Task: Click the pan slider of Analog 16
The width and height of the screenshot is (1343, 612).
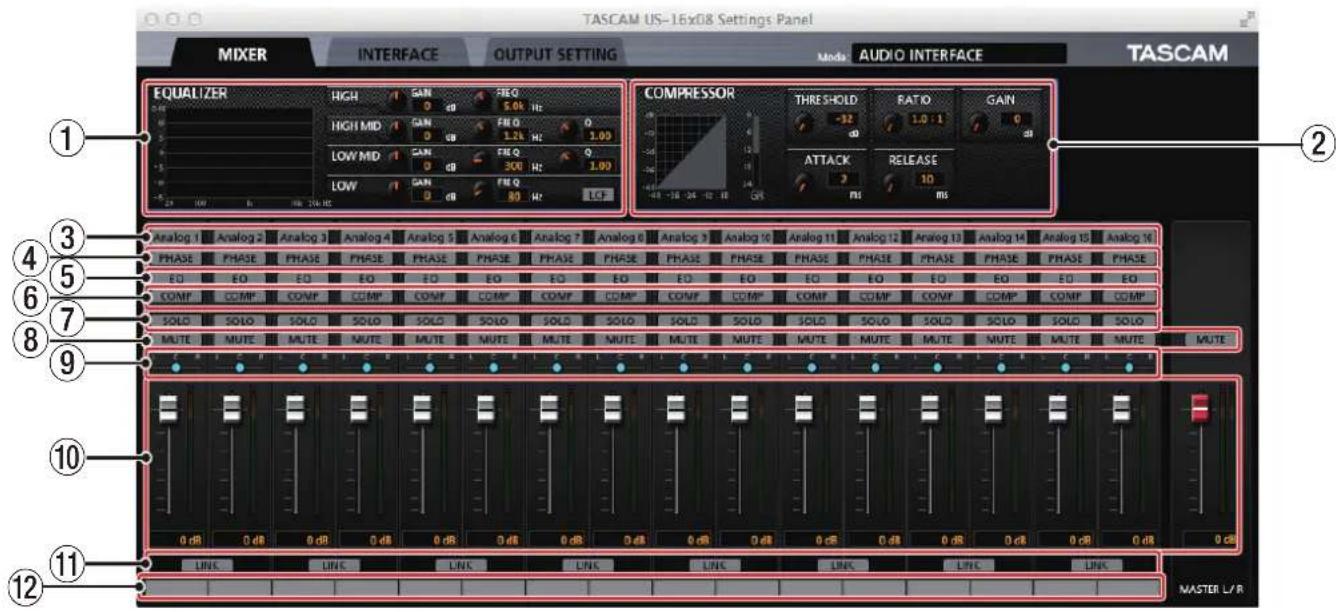Action: 1129,367
